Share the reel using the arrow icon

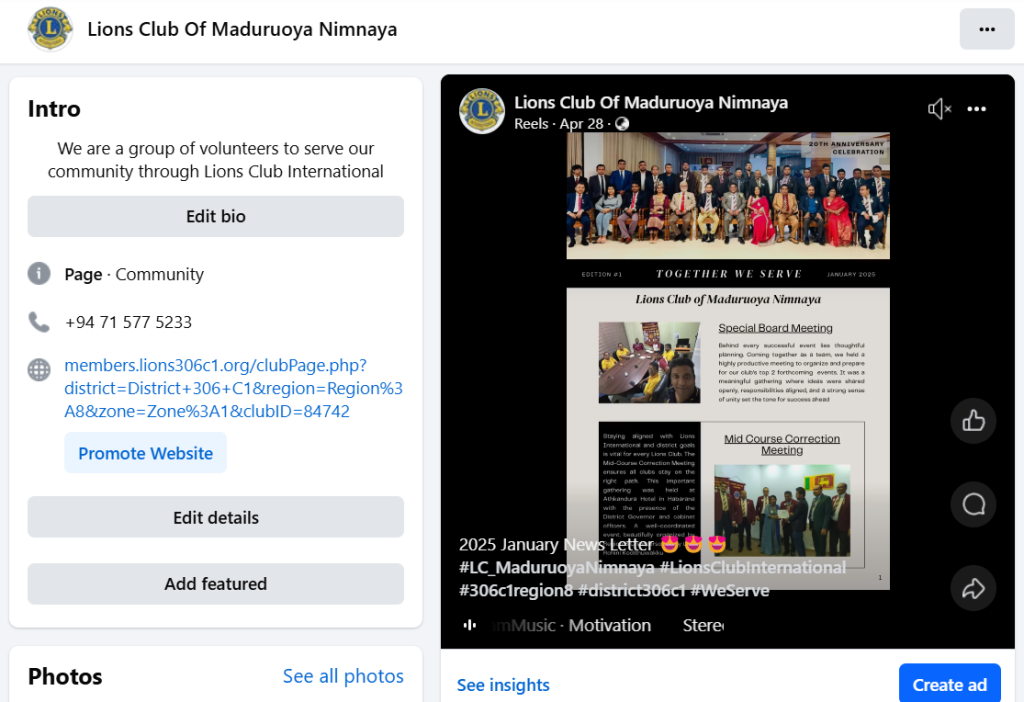pos(973,588)
